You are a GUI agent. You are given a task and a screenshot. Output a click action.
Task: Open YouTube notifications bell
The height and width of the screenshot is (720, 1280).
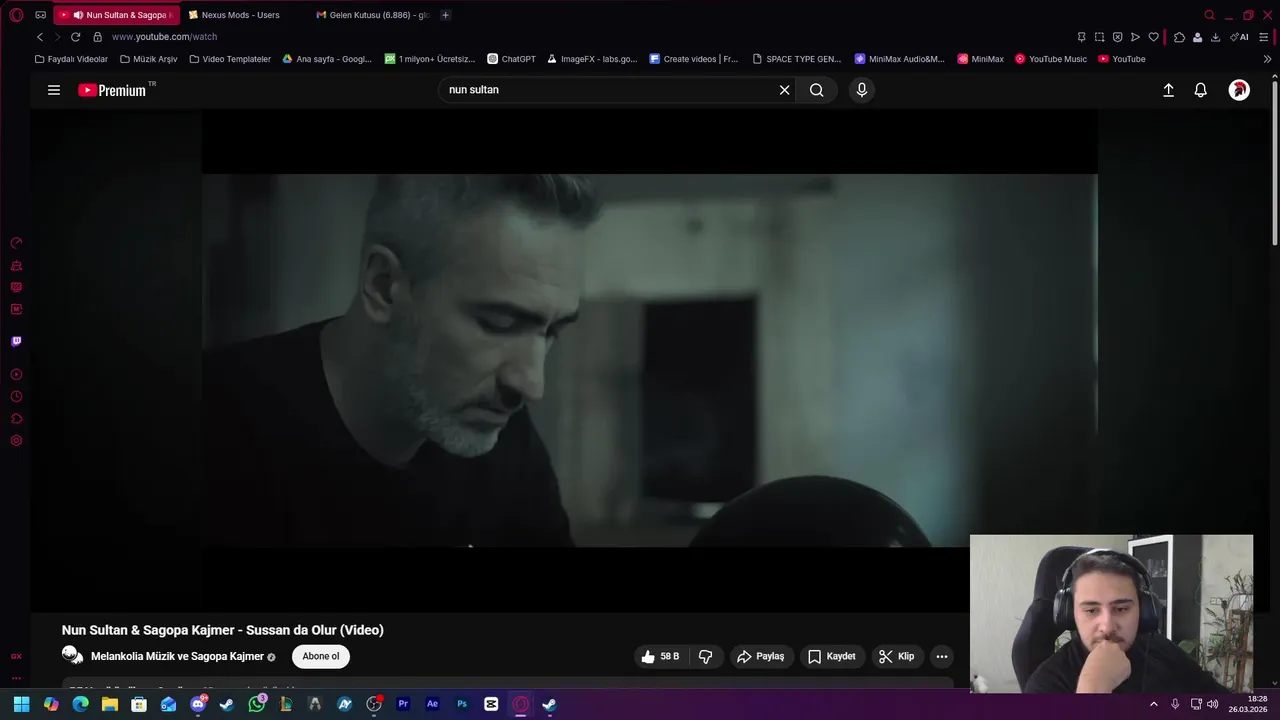[x=1201, y=90]
